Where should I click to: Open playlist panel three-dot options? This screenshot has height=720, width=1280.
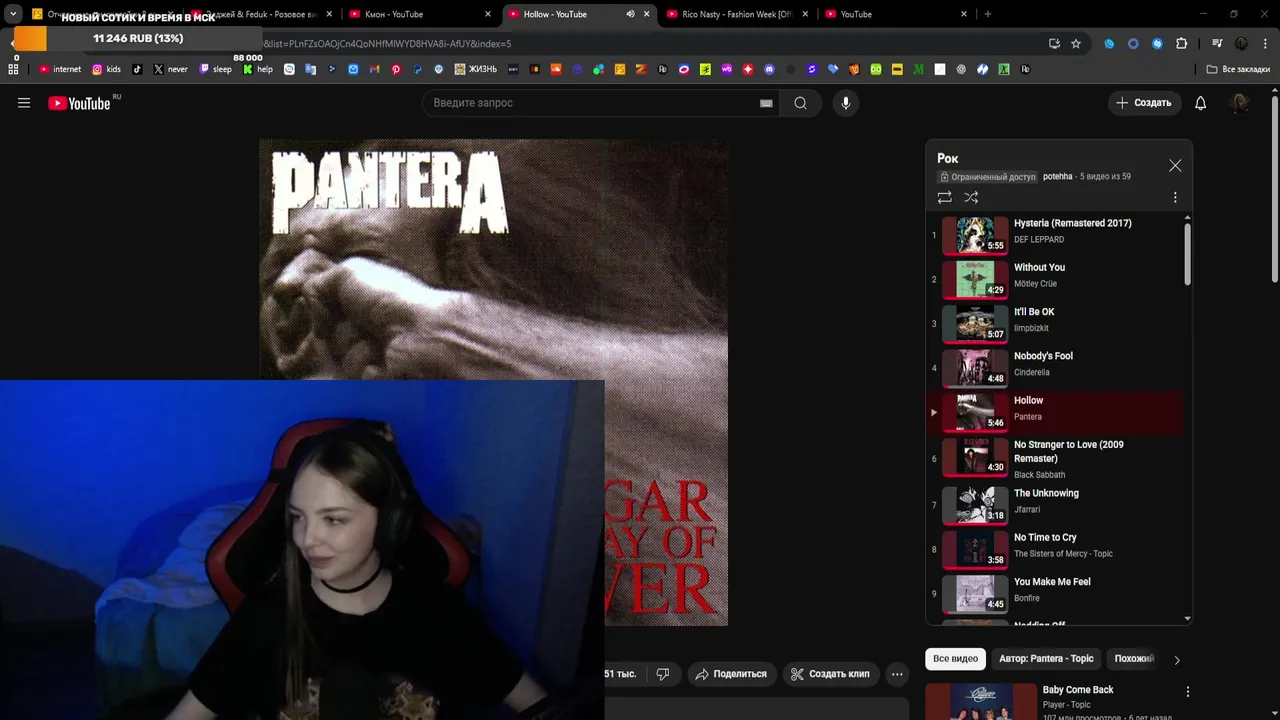pos(1175,197)
